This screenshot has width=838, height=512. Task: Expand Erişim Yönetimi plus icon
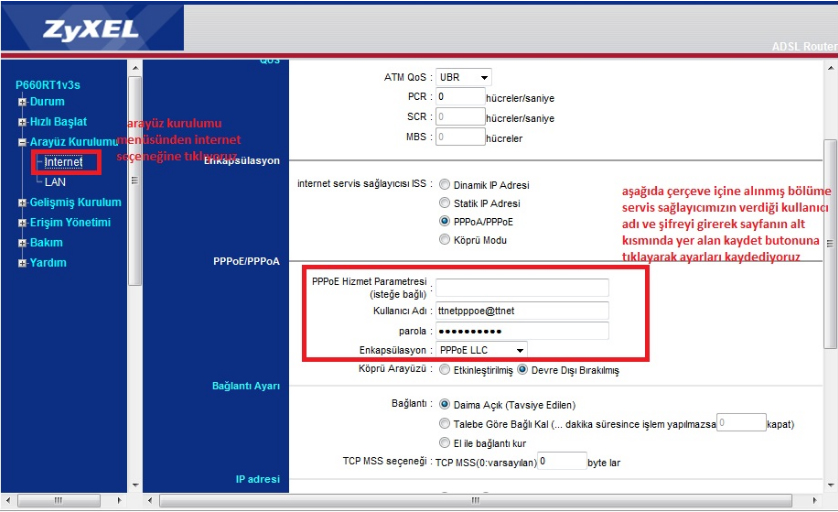tap(21, 223)
